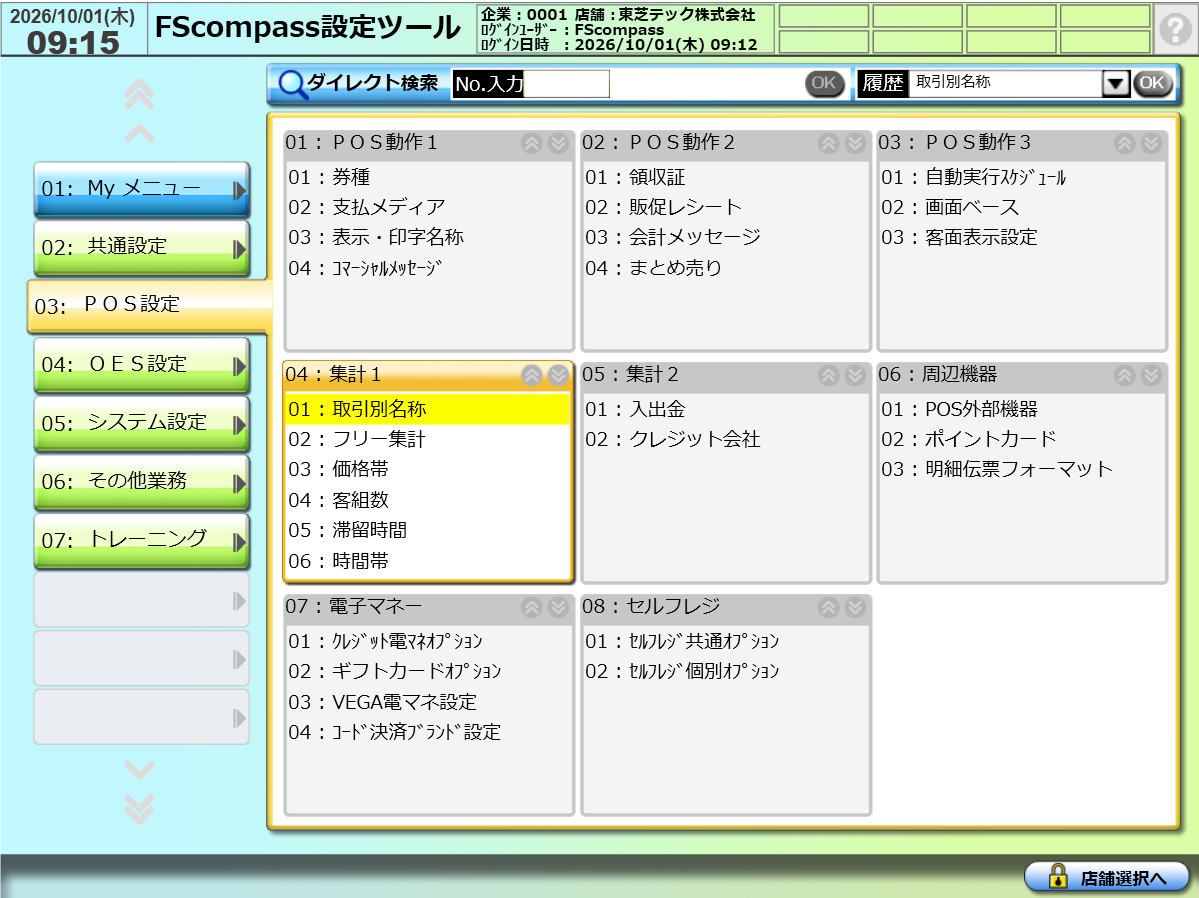This screenshot has height=898, width=1199.
Task: Click scroll-up icon in 集計1 panel
Action: tap(531, 375)
